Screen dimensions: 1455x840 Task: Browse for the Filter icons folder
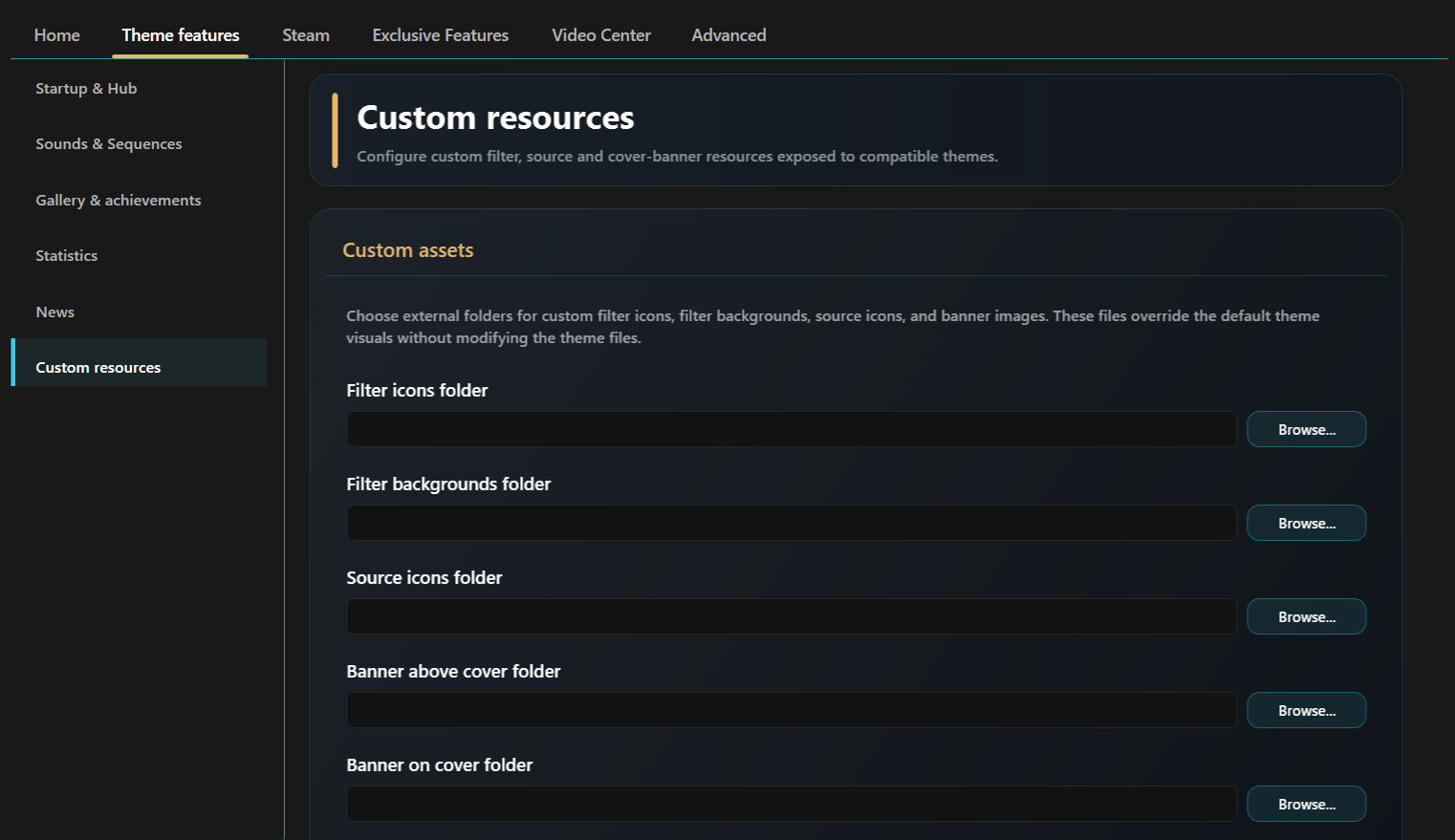pyautogui.click(x=1307, y=429)
